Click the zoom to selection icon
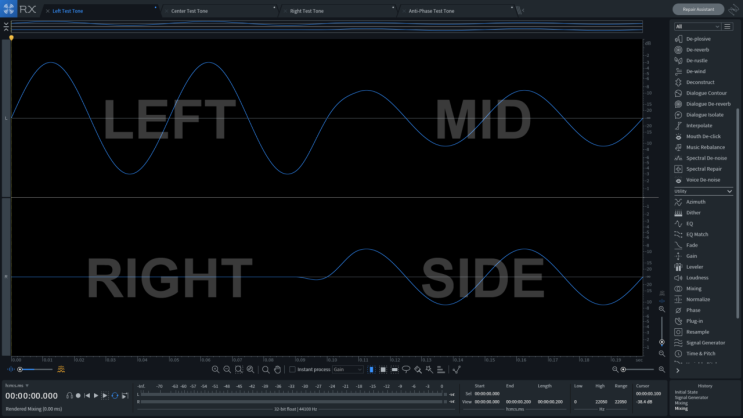Screen dimensions: 743x418 [x=239, y=370]
